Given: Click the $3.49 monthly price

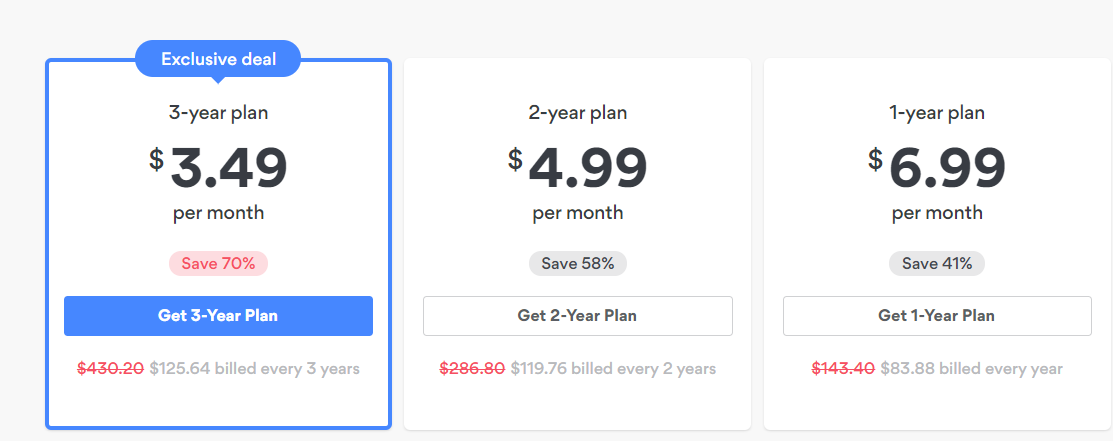Looking at the screenshot, I should tap(218, 168).
